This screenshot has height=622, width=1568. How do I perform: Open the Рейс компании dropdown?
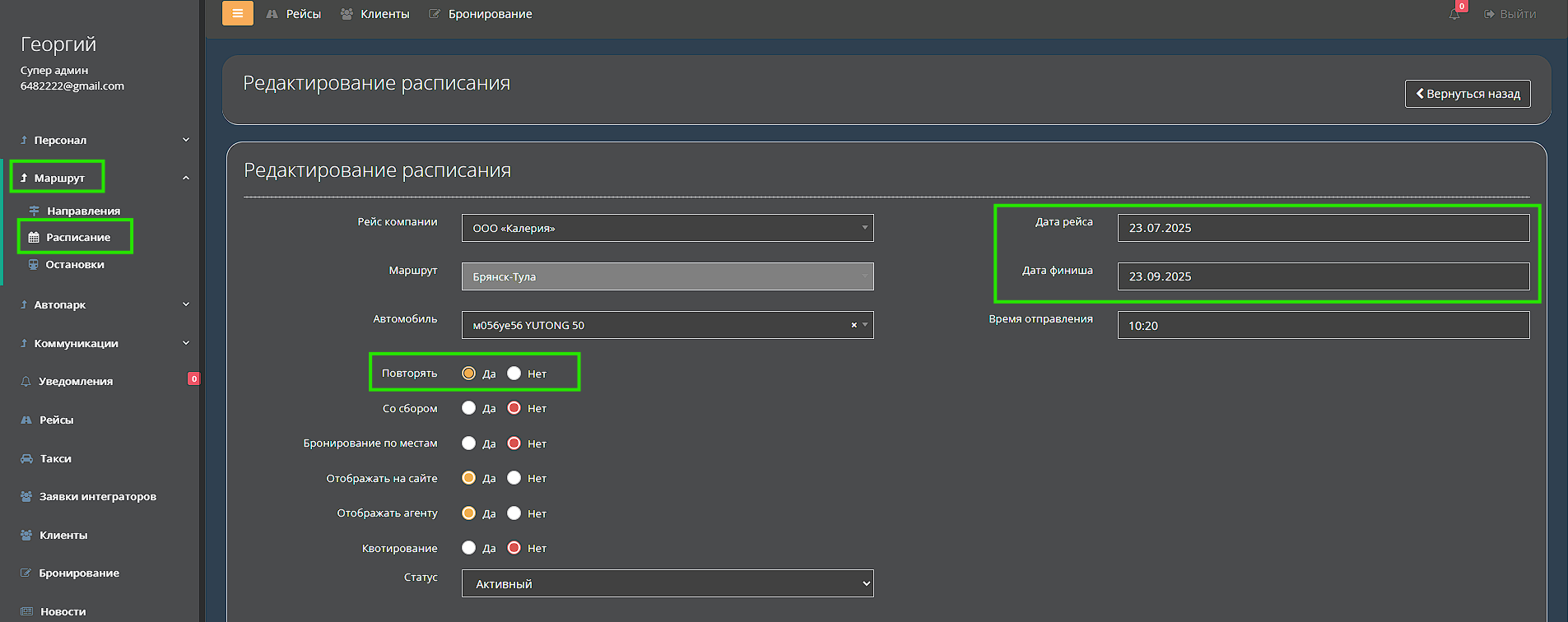click(x=667, y=228)
